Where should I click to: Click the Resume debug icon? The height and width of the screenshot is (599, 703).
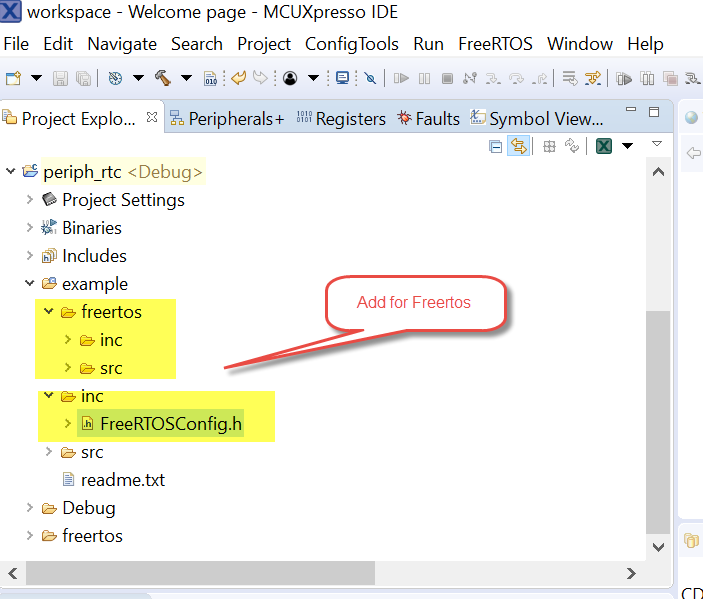[401, 78]
